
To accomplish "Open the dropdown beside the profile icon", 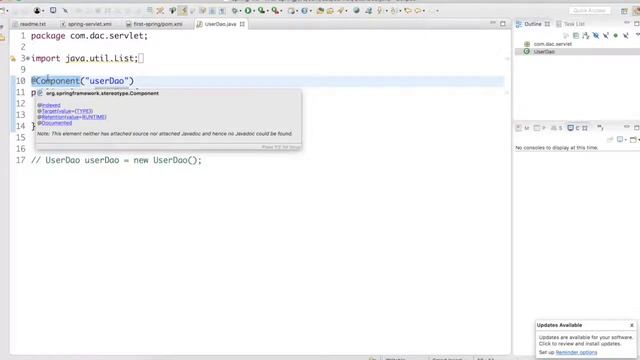I will coord(43,11).
